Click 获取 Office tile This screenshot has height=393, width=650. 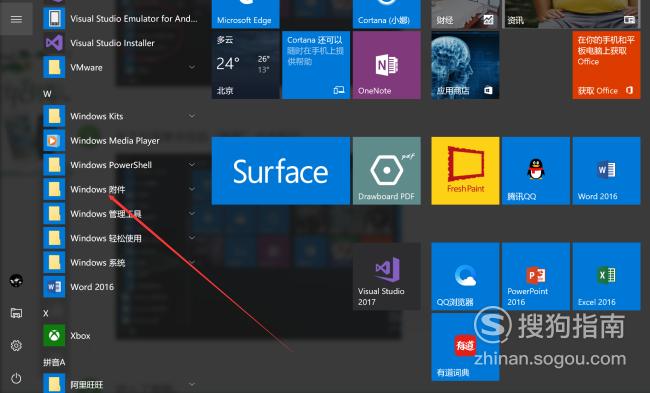(x=606, y=65)
